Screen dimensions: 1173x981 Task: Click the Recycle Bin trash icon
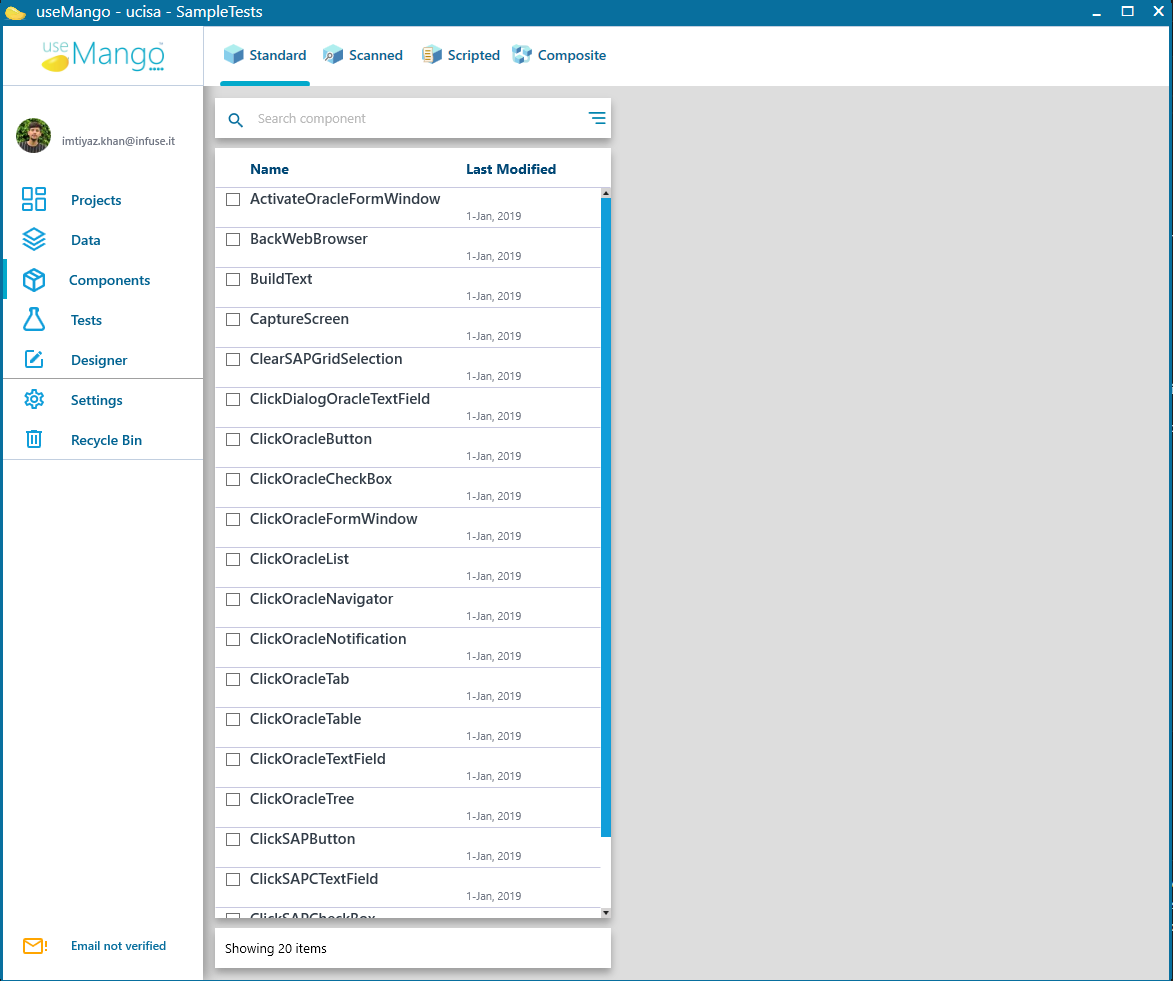(34, 439)
